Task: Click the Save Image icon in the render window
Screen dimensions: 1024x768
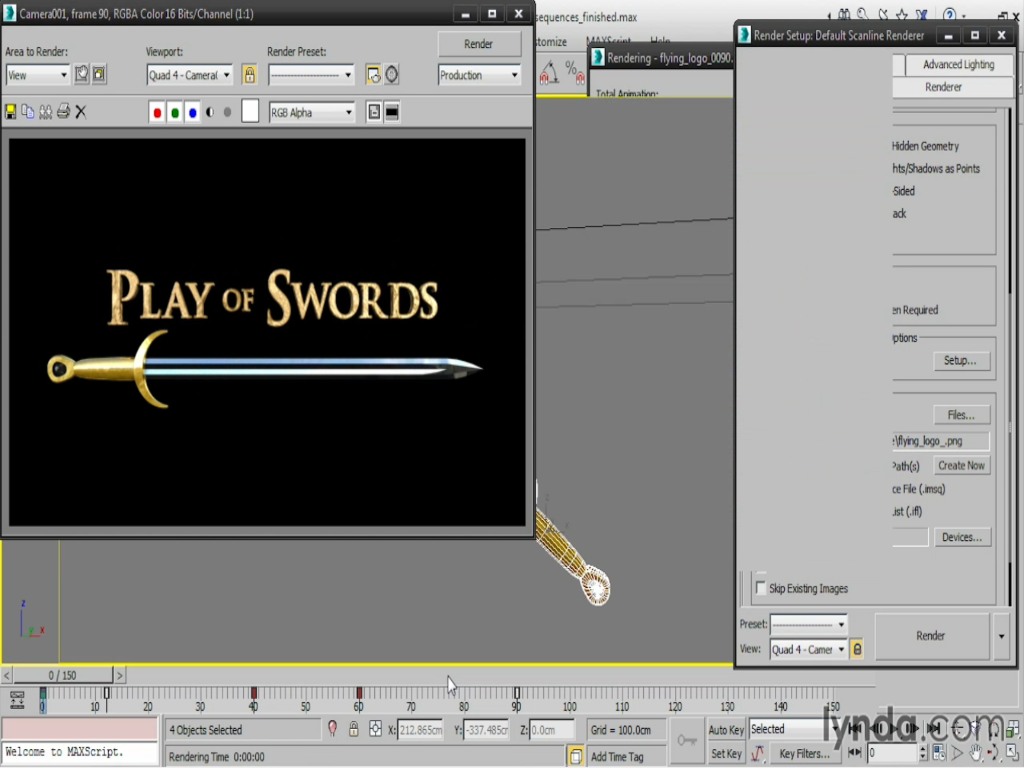Action: 11,112
